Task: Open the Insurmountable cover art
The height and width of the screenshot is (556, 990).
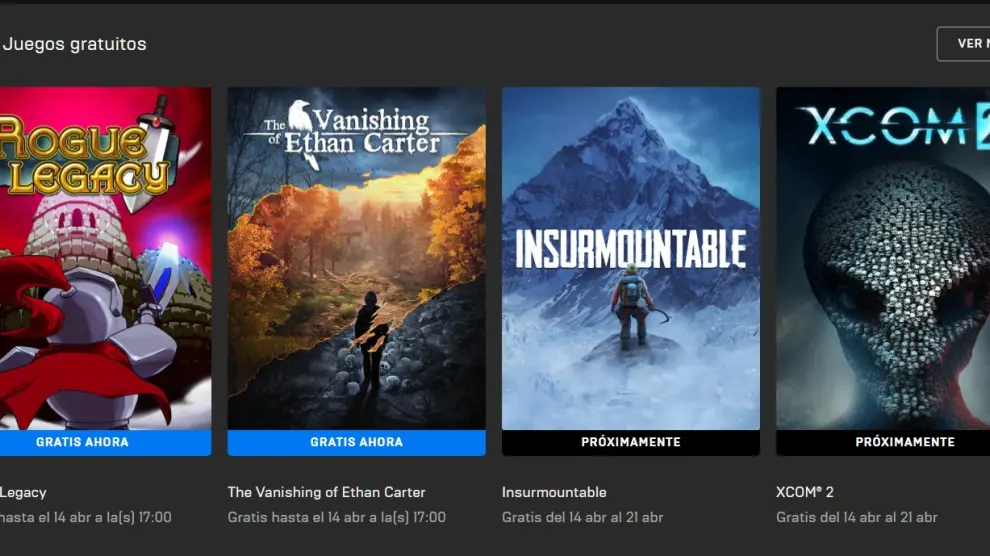Action: [631, 258]
